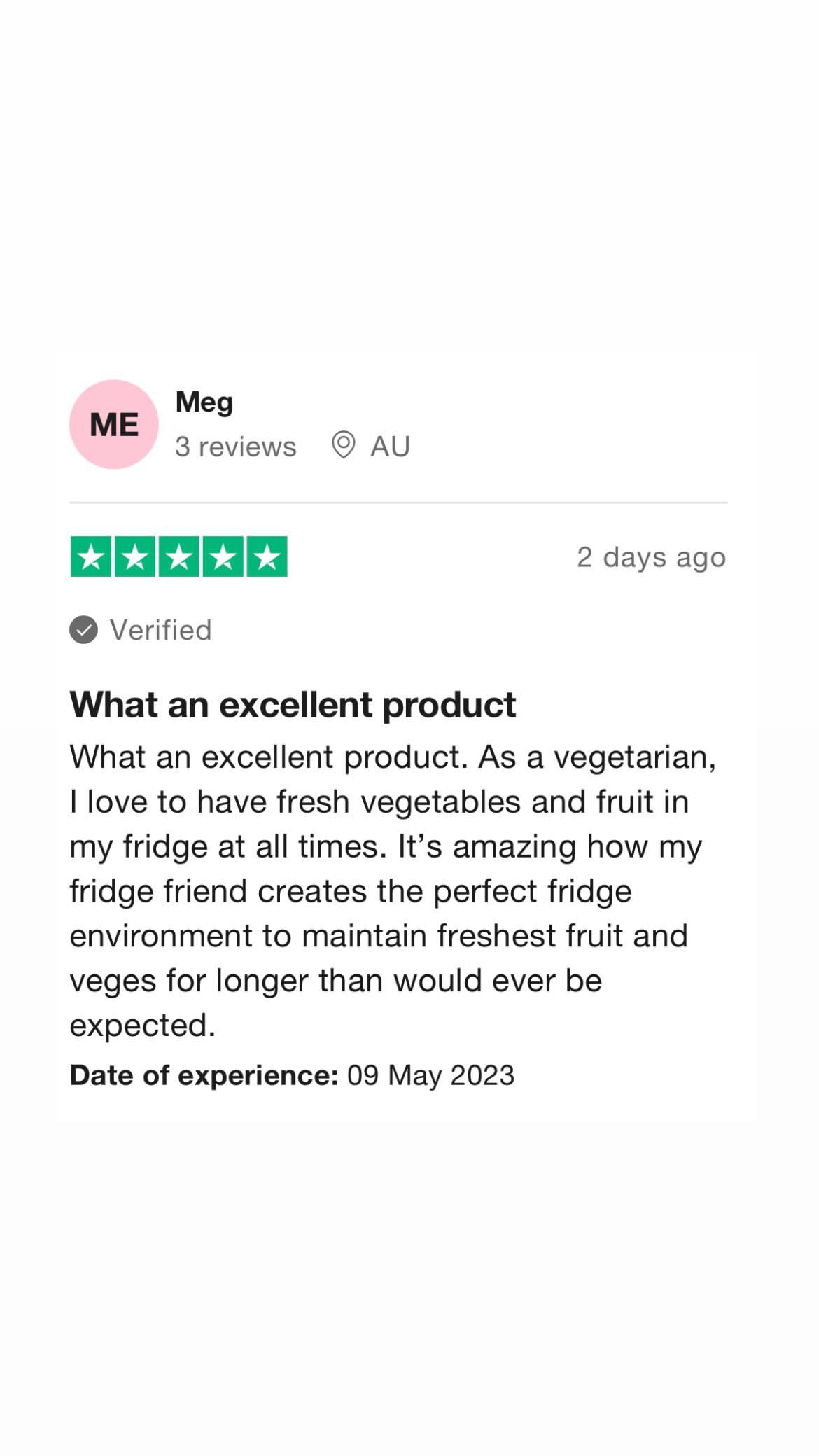Open the bold "What an excellent product" heading
The image size is (819, 1456).
(x=293, y=704)
